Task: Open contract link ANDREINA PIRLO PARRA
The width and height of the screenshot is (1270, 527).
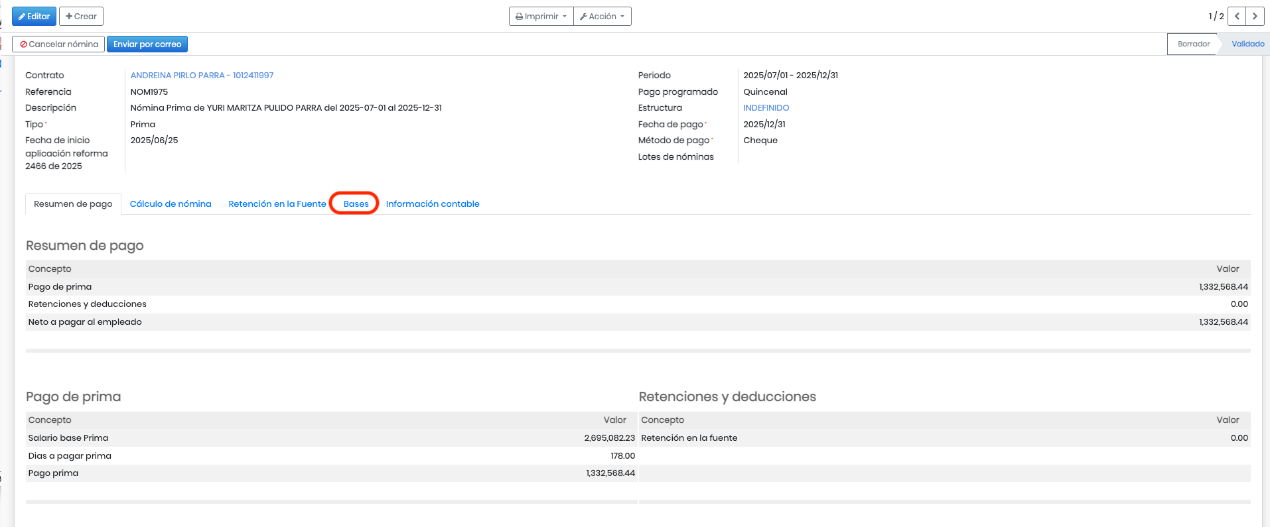Action: [201, 75]
